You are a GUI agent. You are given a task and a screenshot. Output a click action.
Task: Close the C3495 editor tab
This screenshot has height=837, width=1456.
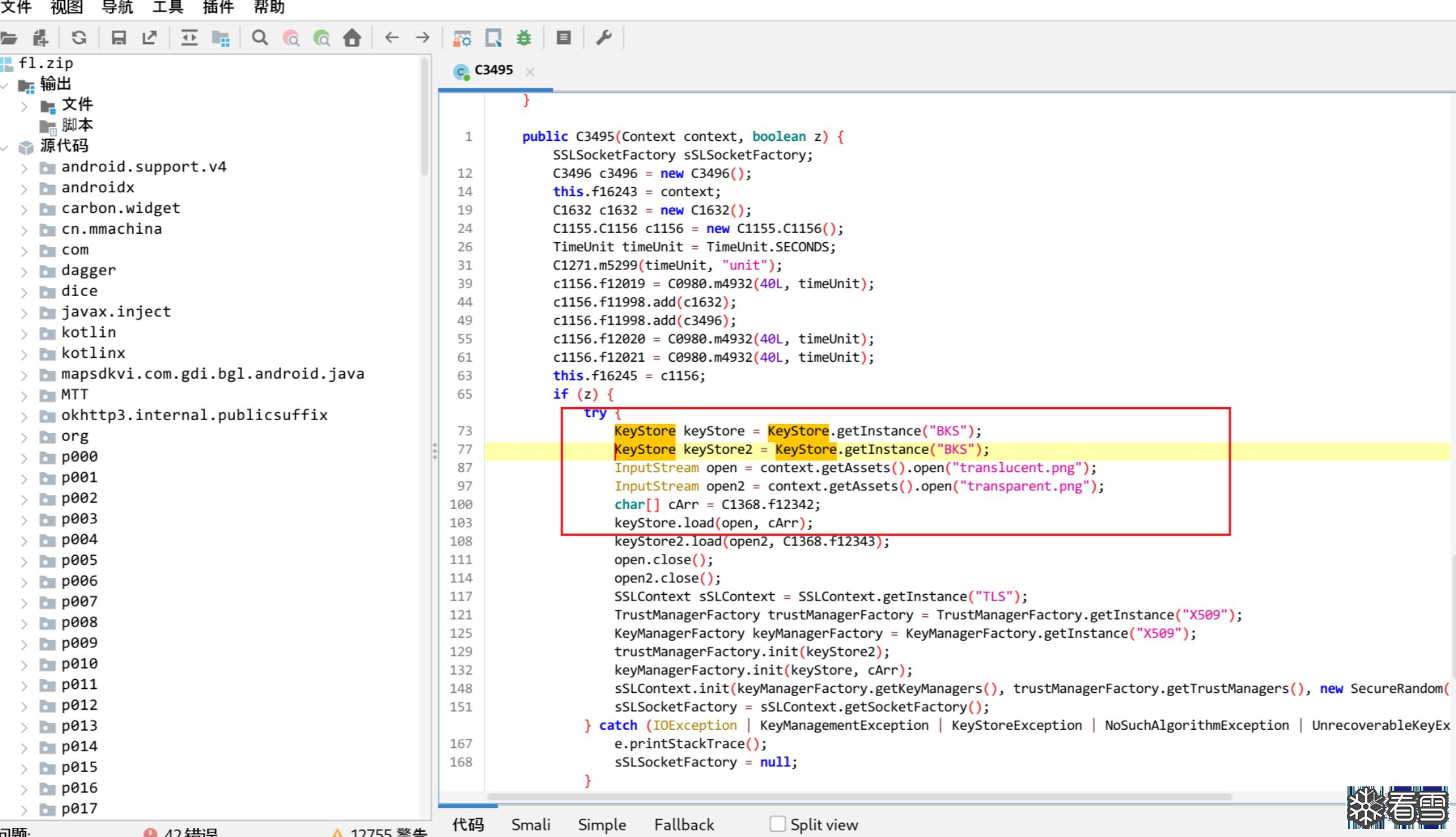click(530, 71)
